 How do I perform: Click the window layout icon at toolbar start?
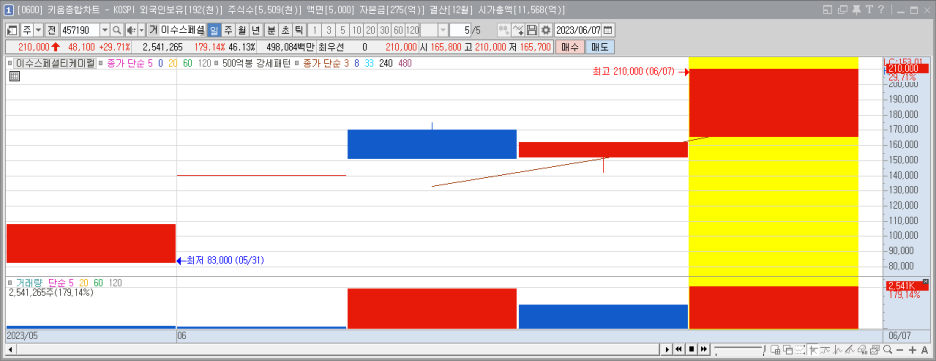pyautogui.click(x=12, y=30)
